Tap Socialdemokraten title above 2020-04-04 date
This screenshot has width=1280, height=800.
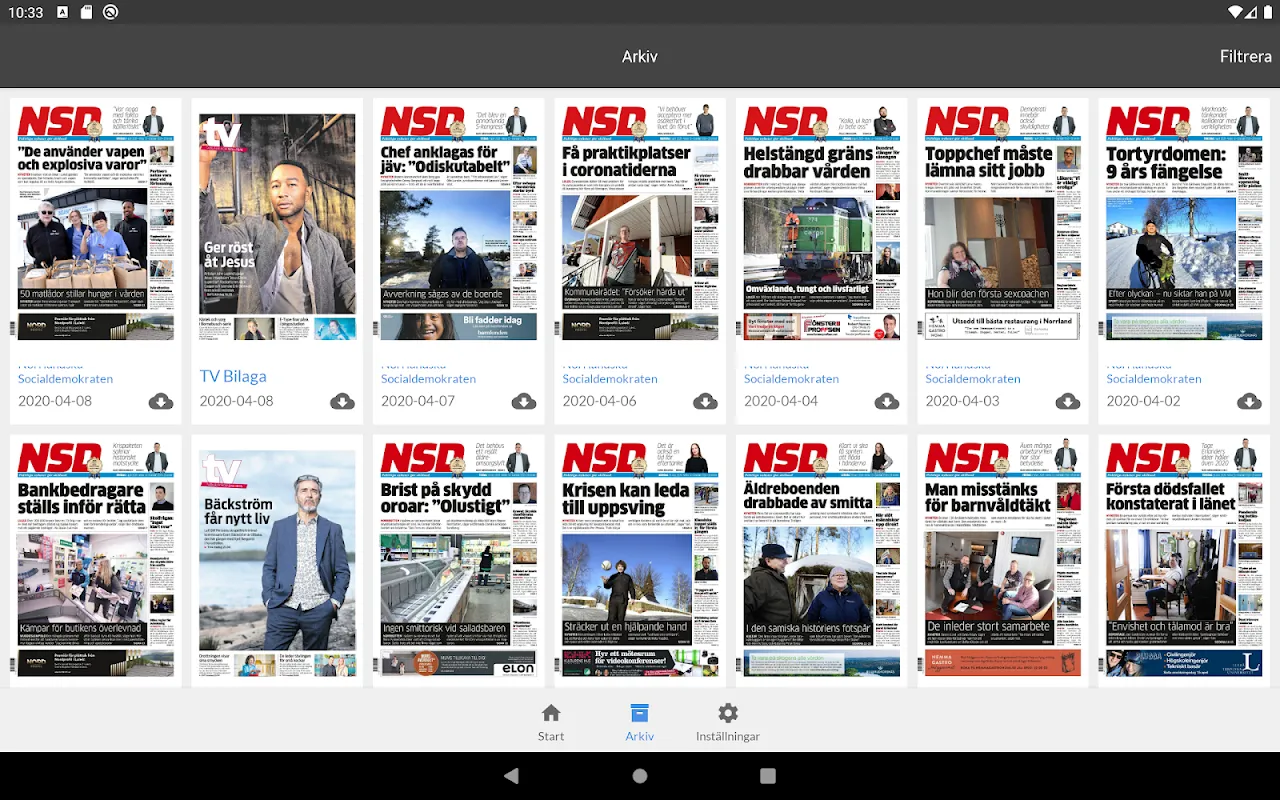(x=792, y=379)
